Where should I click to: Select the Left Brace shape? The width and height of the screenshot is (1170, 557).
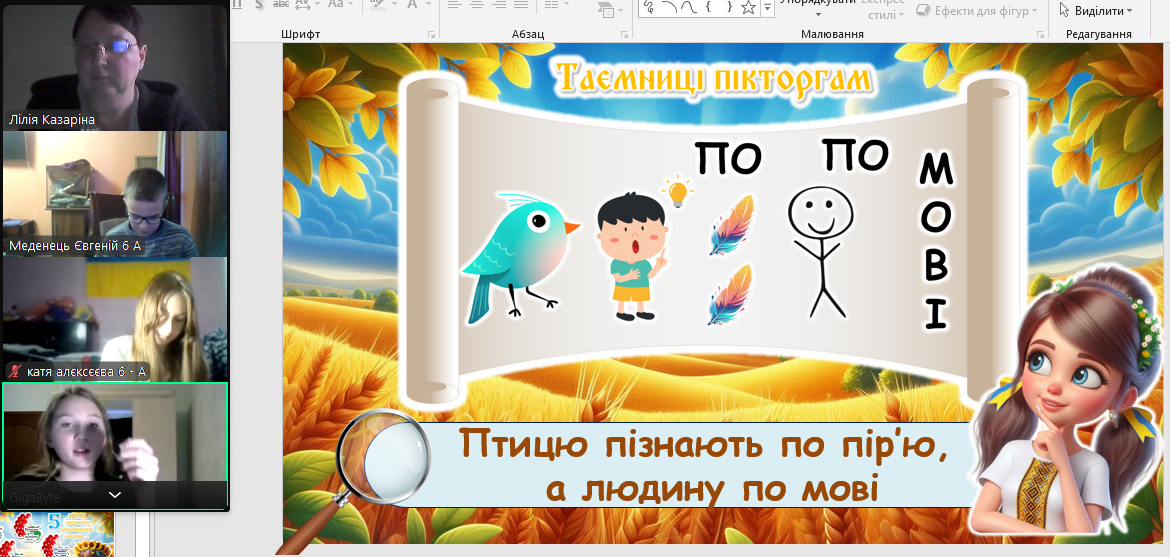(x=709, y=7)
